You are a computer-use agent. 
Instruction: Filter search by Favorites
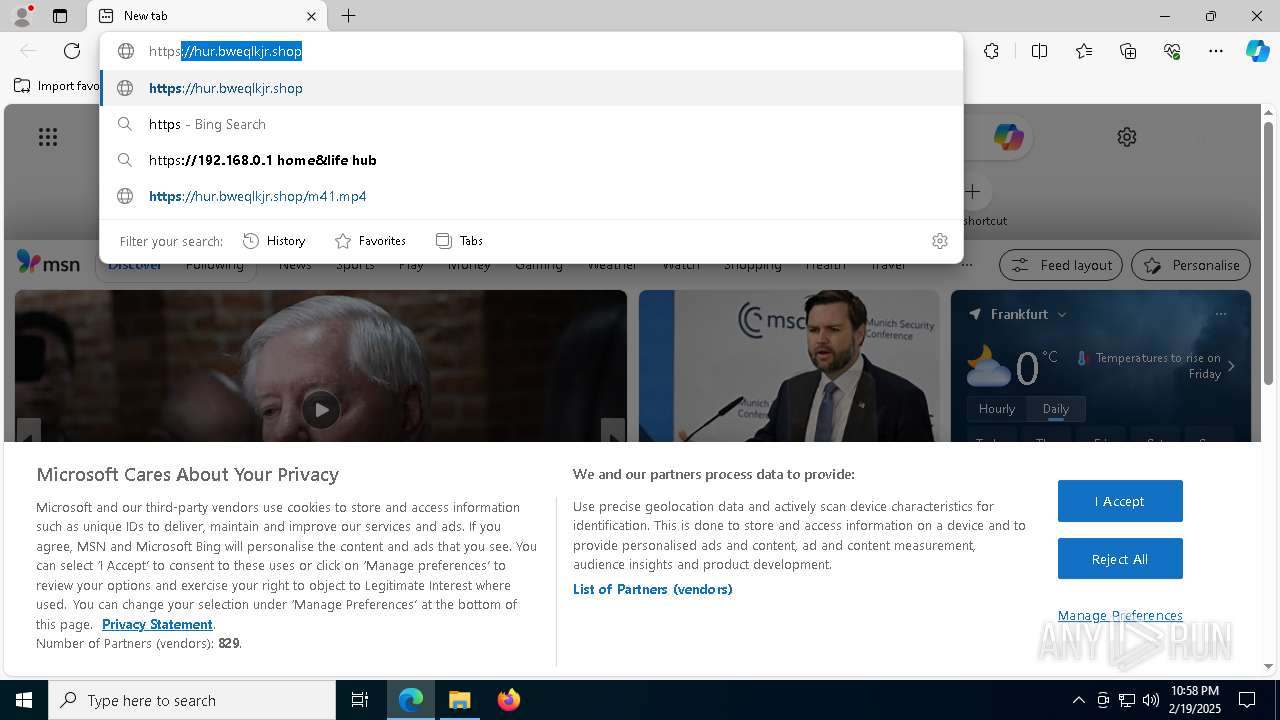370,241
